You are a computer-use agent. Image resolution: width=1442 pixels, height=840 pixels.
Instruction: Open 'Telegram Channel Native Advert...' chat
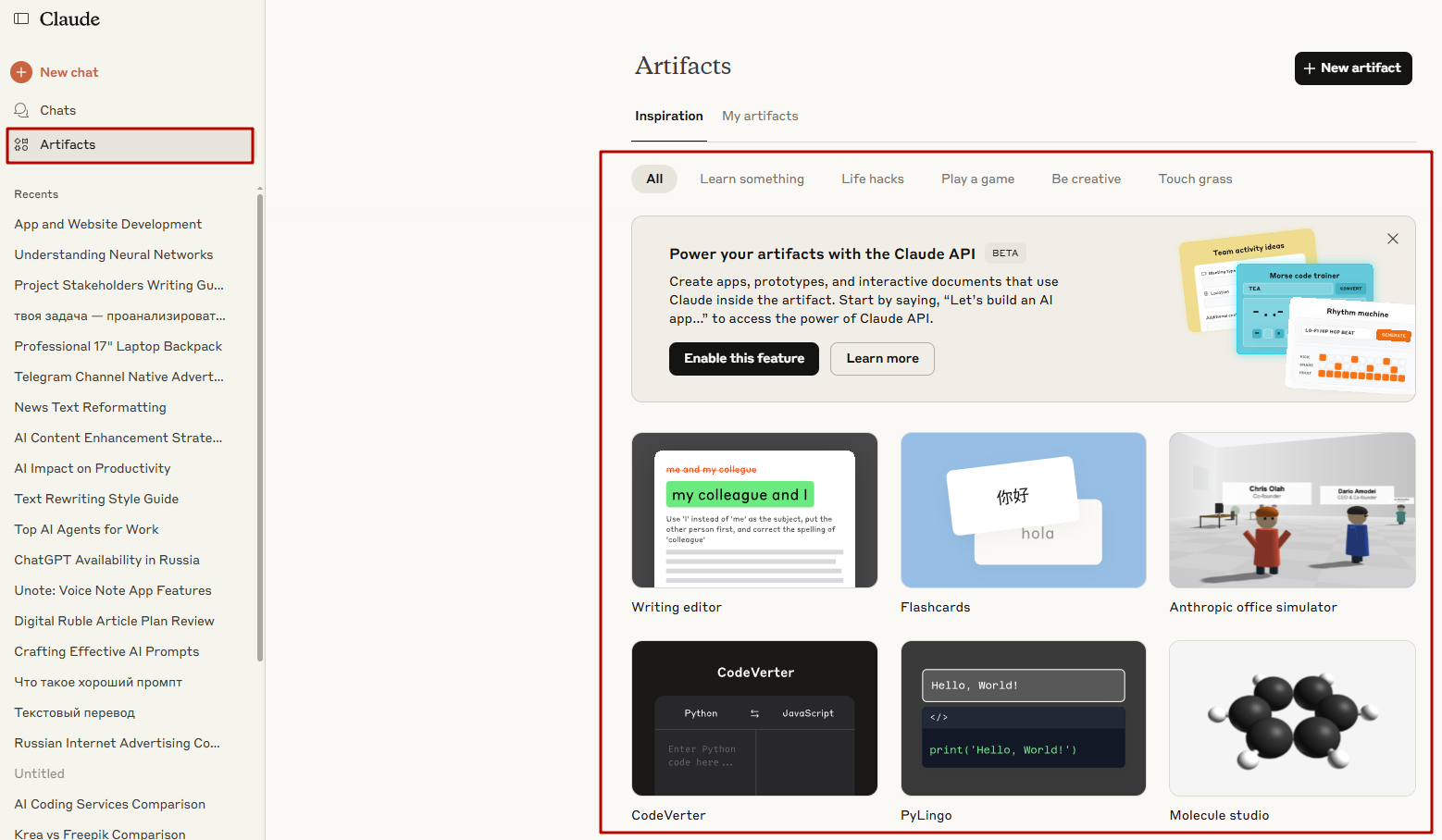click(118, 377)
